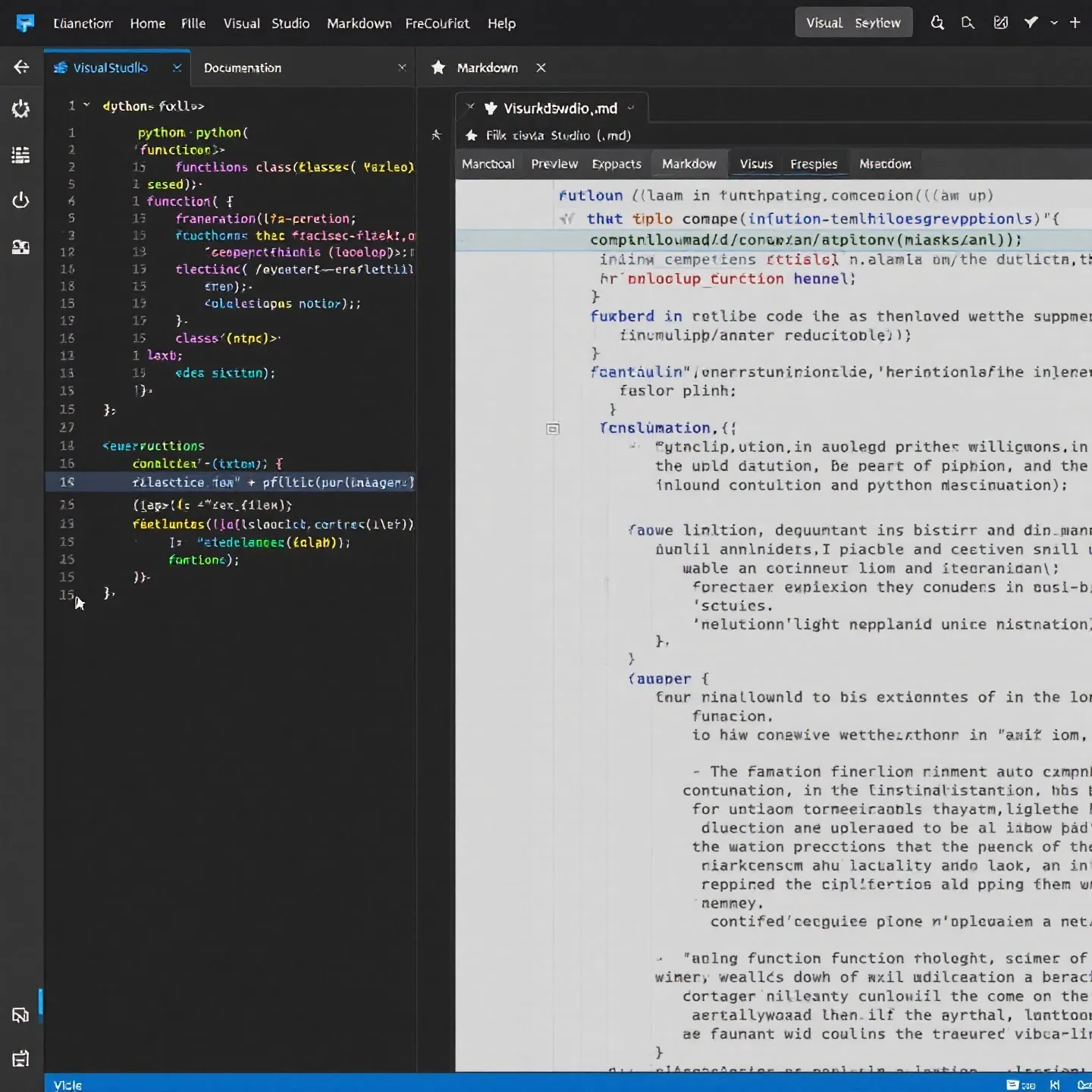Image resolution: width=1092 pixels, height=1092 pixels.
Task: Click the 'classs(ntpc)' line in the code editor
Action: point(227,338)
